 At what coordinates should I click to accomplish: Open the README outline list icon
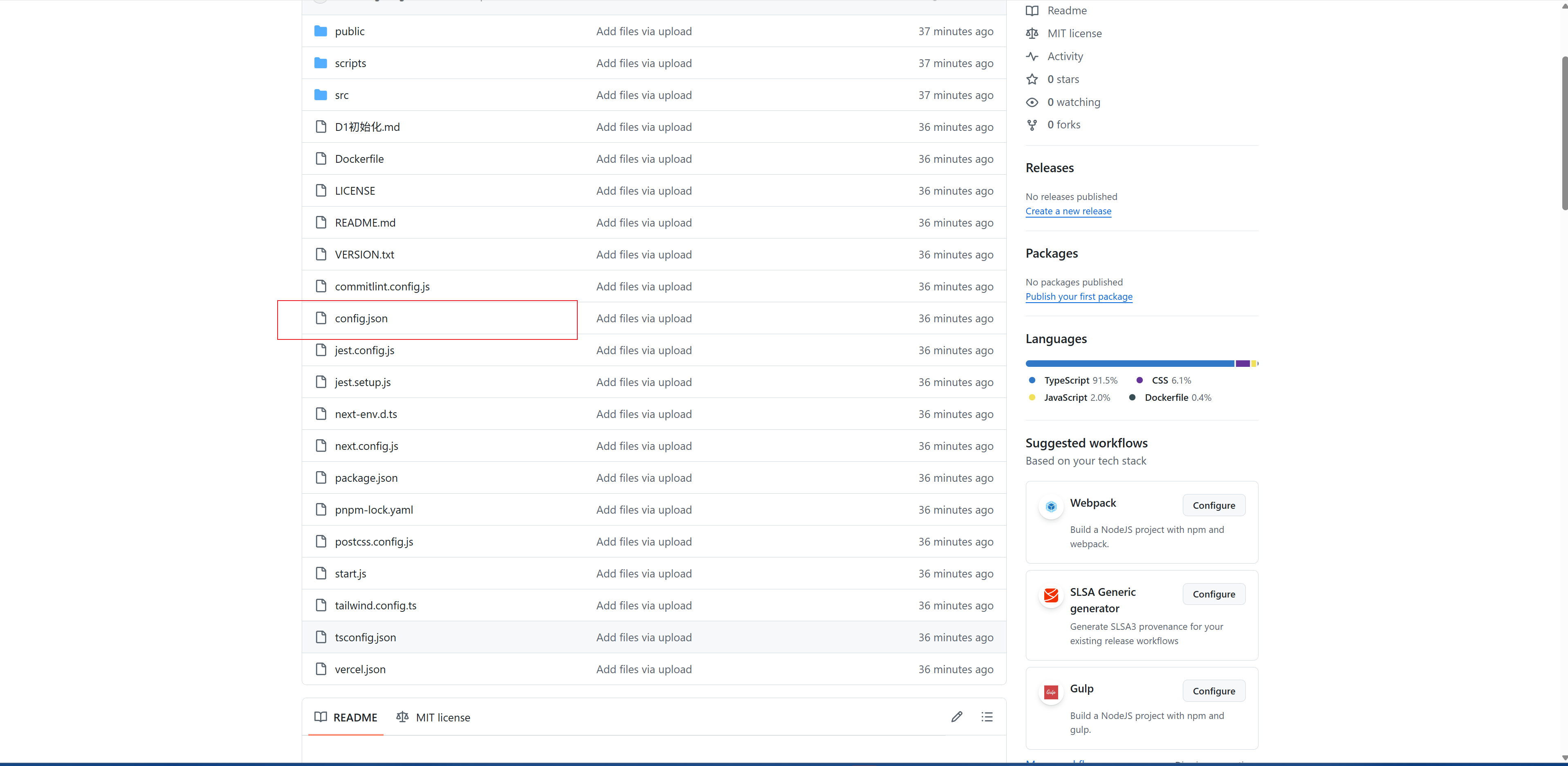987,717
